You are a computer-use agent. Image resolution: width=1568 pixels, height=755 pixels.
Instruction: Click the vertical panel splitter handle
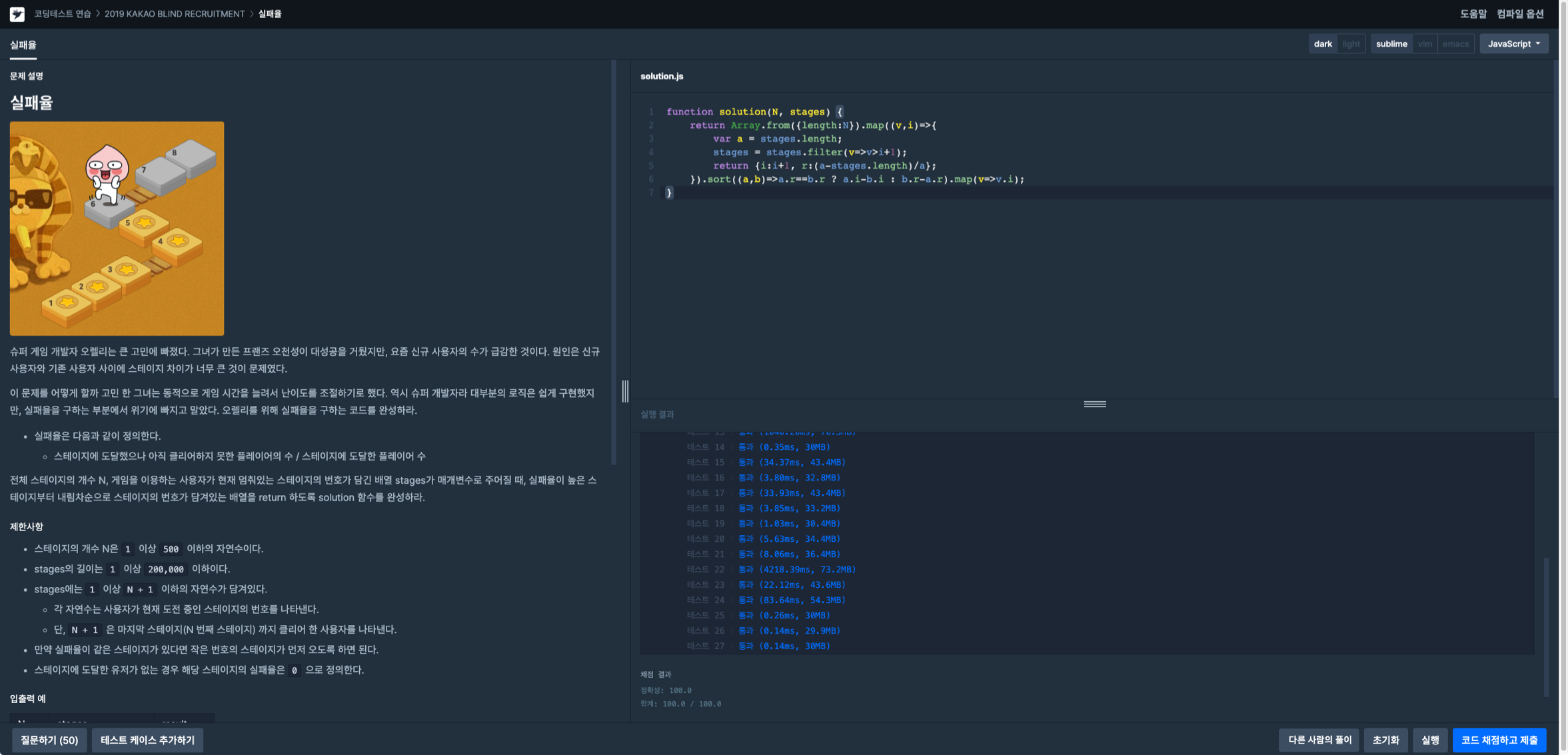(625, 391)
